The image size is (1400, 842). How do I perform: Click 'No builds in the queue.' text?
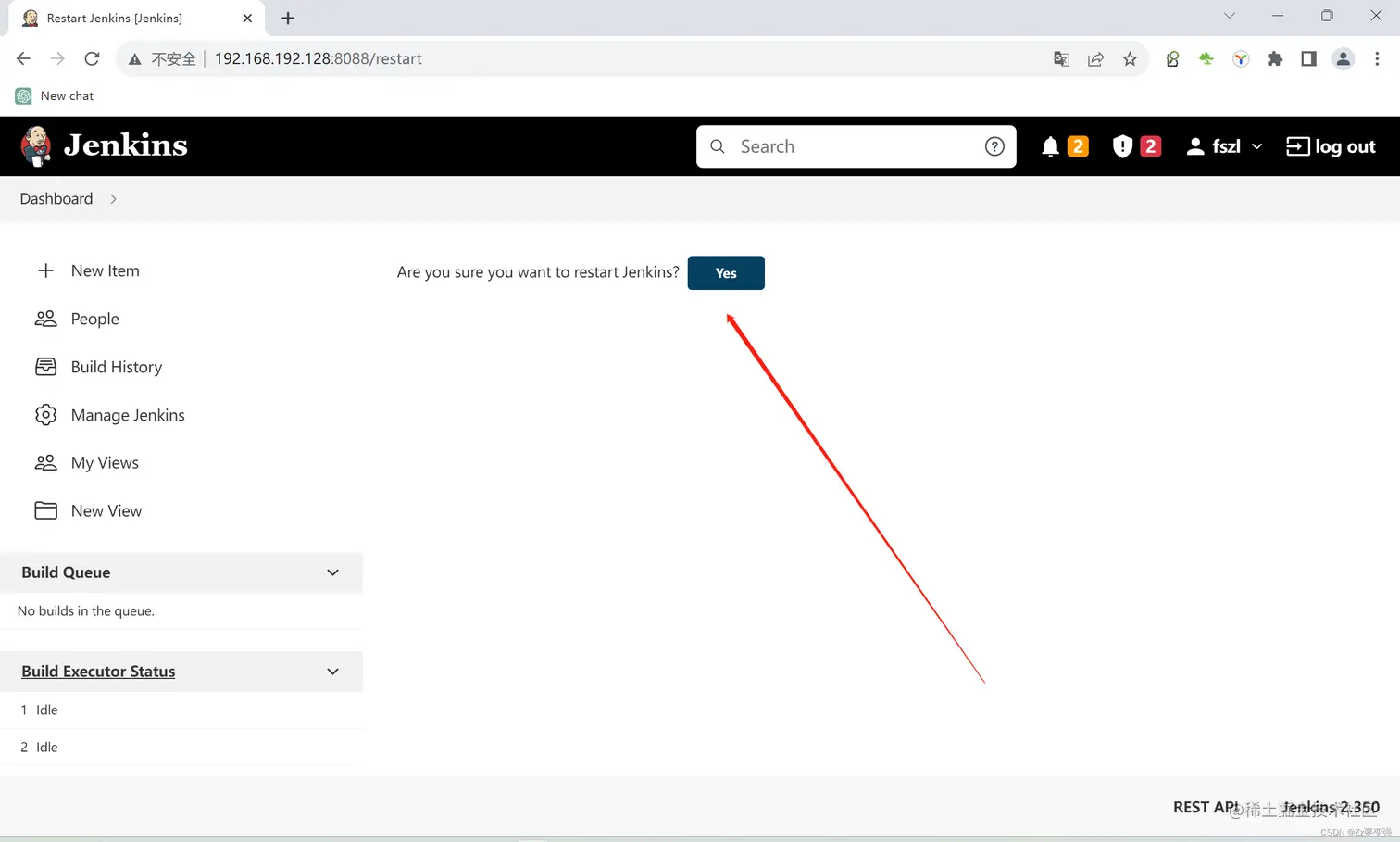click(x=86, y=611)
